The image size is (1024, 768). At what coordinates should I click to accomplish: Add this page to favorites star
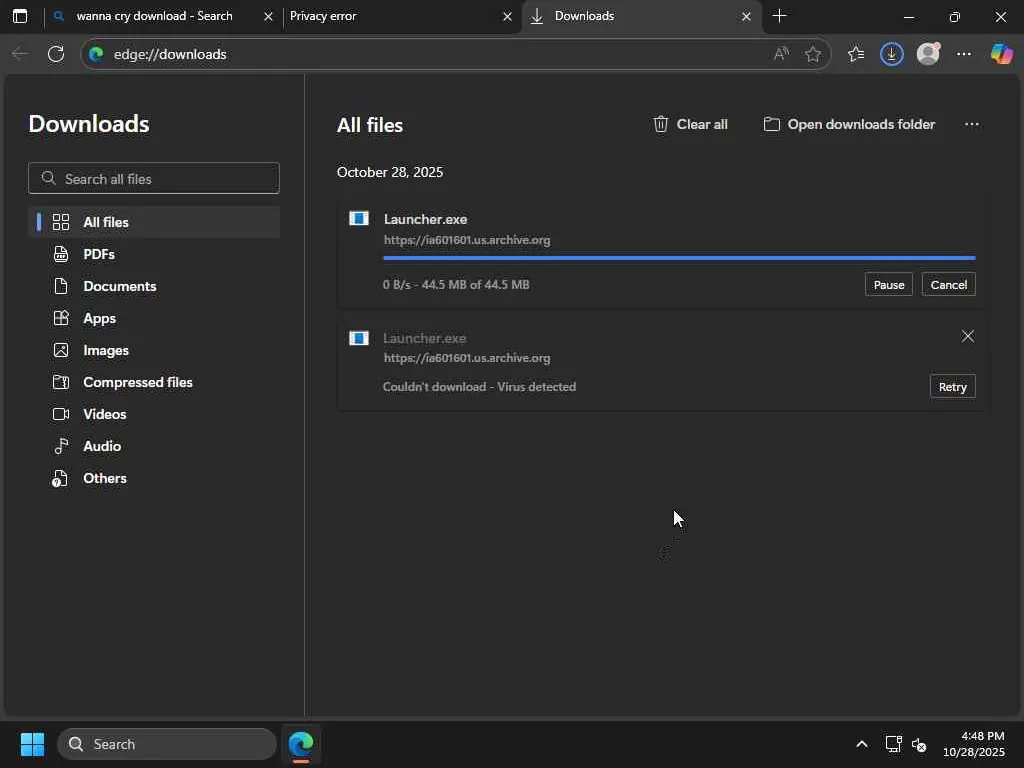(x=813, y=54)
